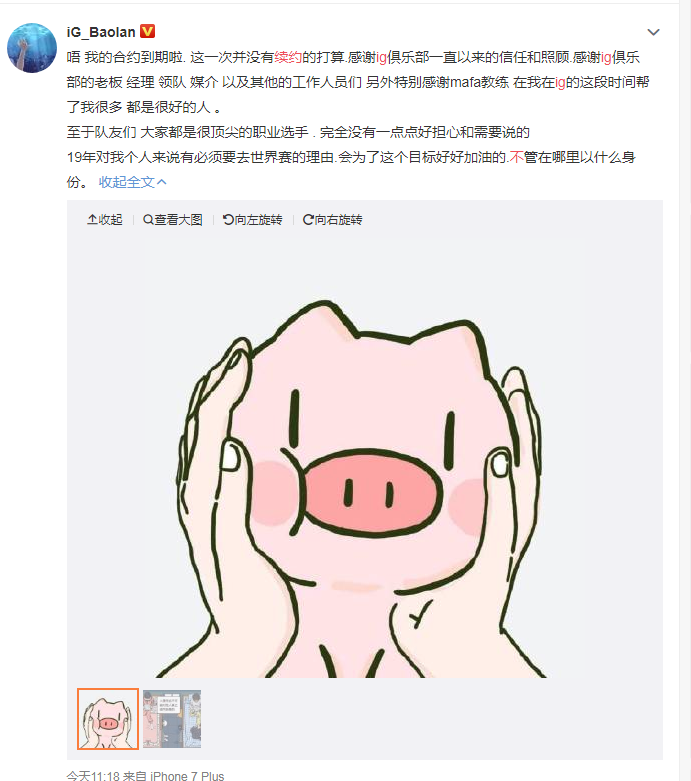This screenshot has height=781, width=691.
Task: Rotate image right with 向右旋转
Action: 332,220
